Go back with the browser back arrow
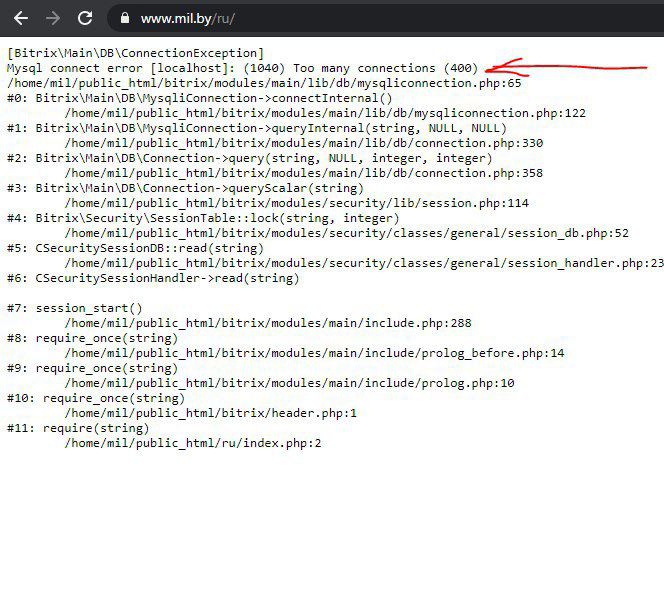 point(21,18)
